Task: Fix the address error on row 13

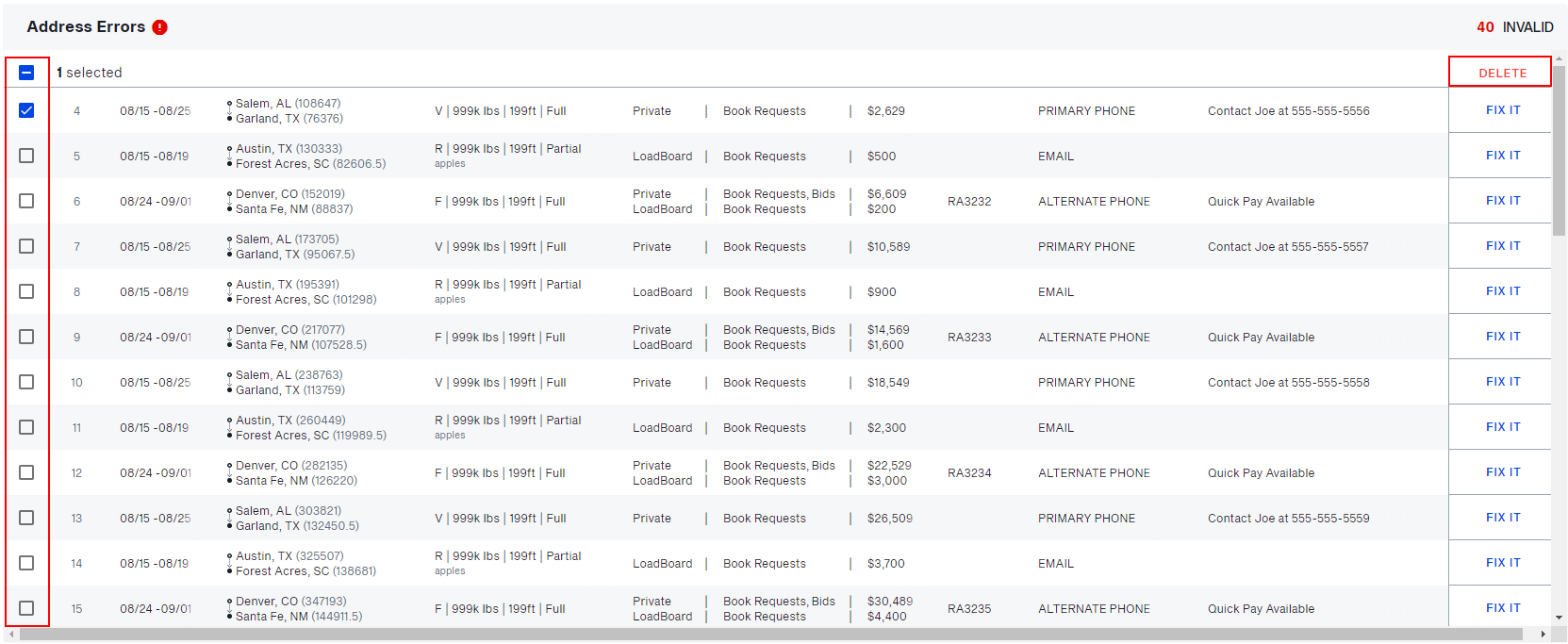Action: click(x=1503, y=518)
